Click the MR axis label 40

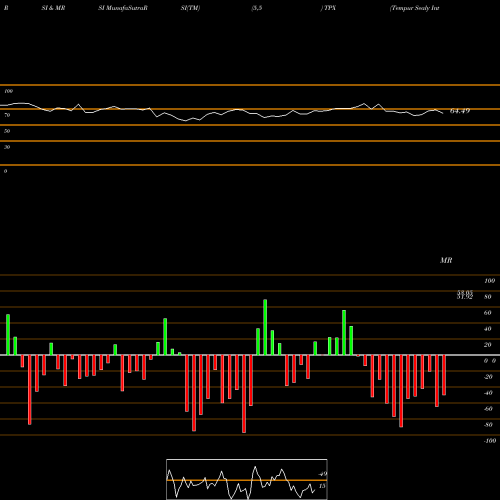click(x=487, y=329)
